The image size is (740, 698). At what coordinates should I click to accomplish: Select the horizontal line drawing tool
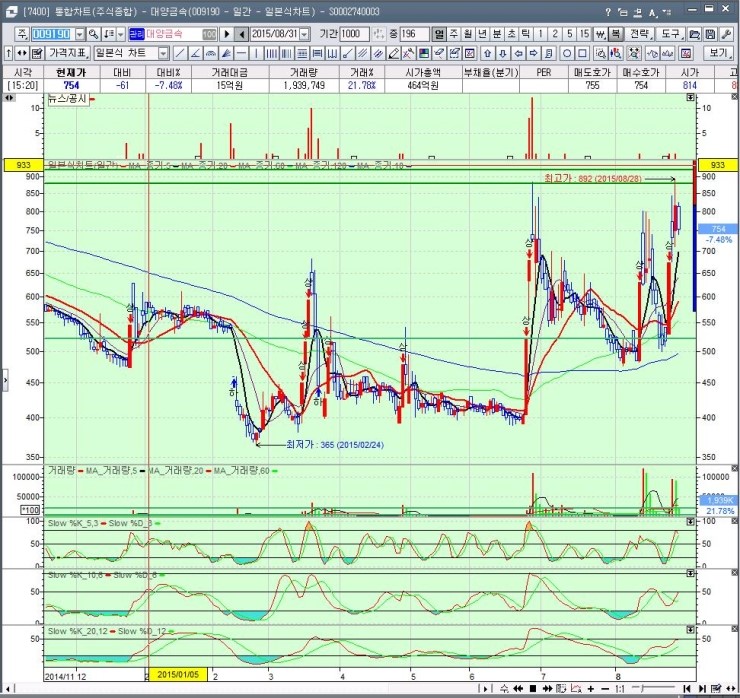click(241, 53)
